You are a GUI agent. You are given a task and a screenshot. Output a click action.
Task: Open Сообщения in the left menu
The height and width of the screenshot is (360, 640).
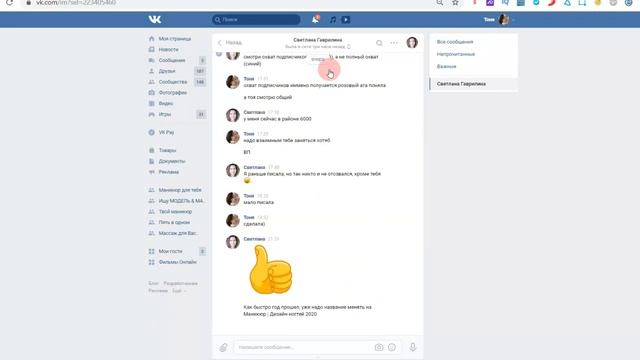click(x=172, y=60)
